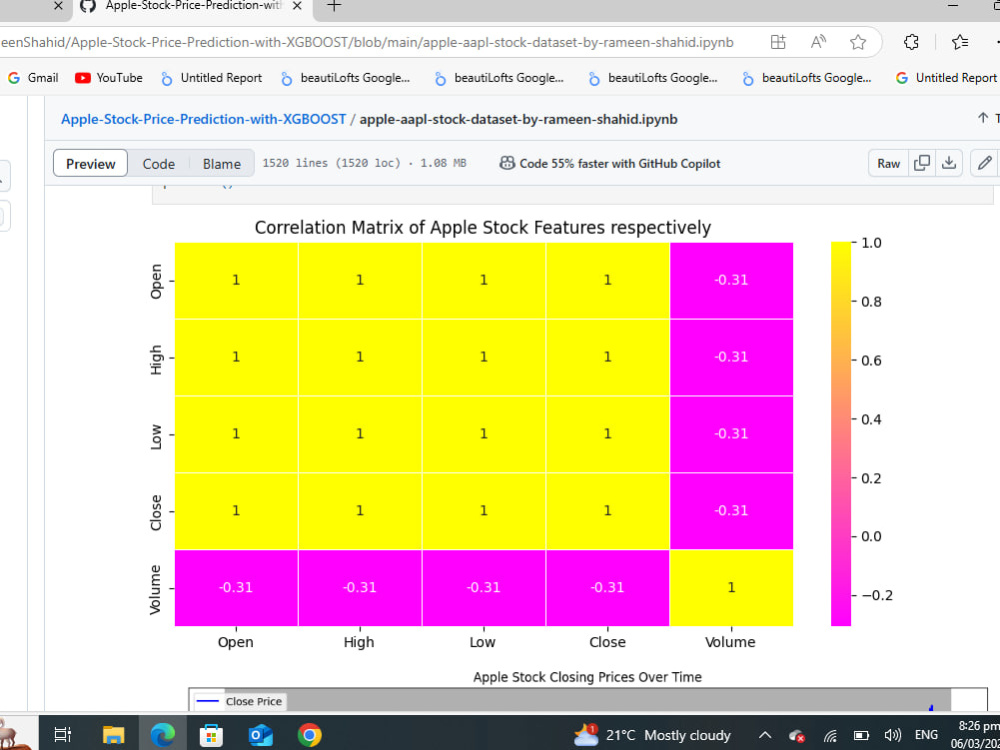Add page to favorites with star icon
The height and width of the screenshot is (750, 1000).
coord(858,42)
